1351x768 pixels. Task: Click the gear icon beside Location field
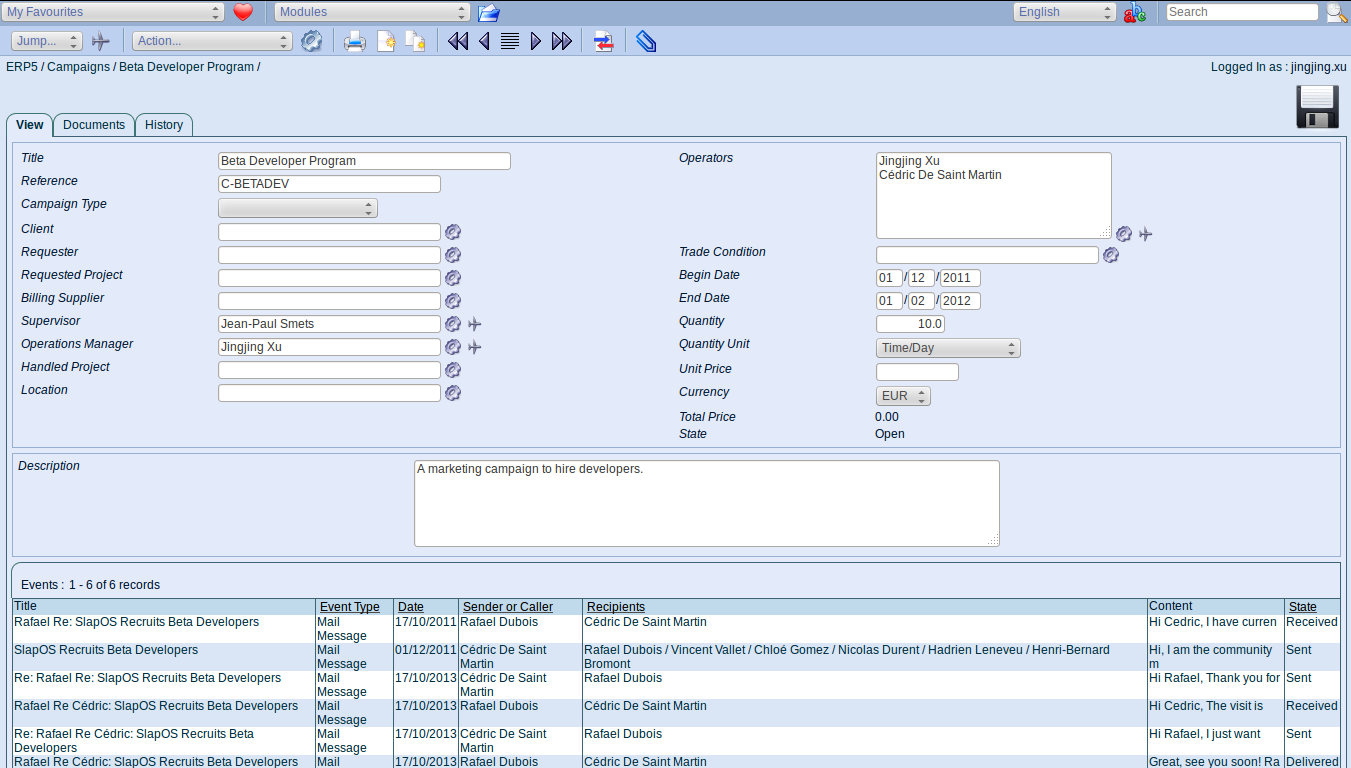point(453,393)
